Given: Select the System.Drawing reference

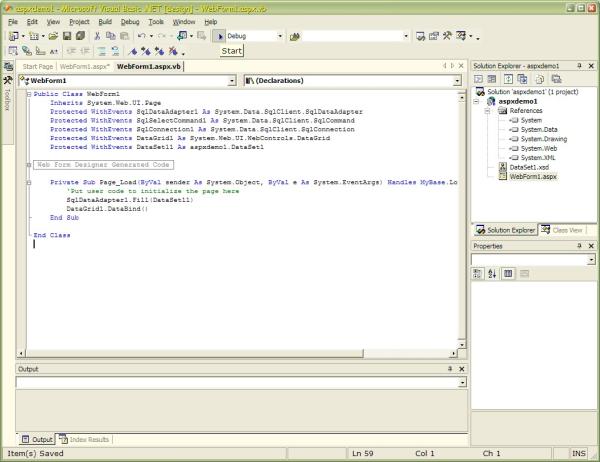Looking at the screenshot, I should click(x=543, y=139).
